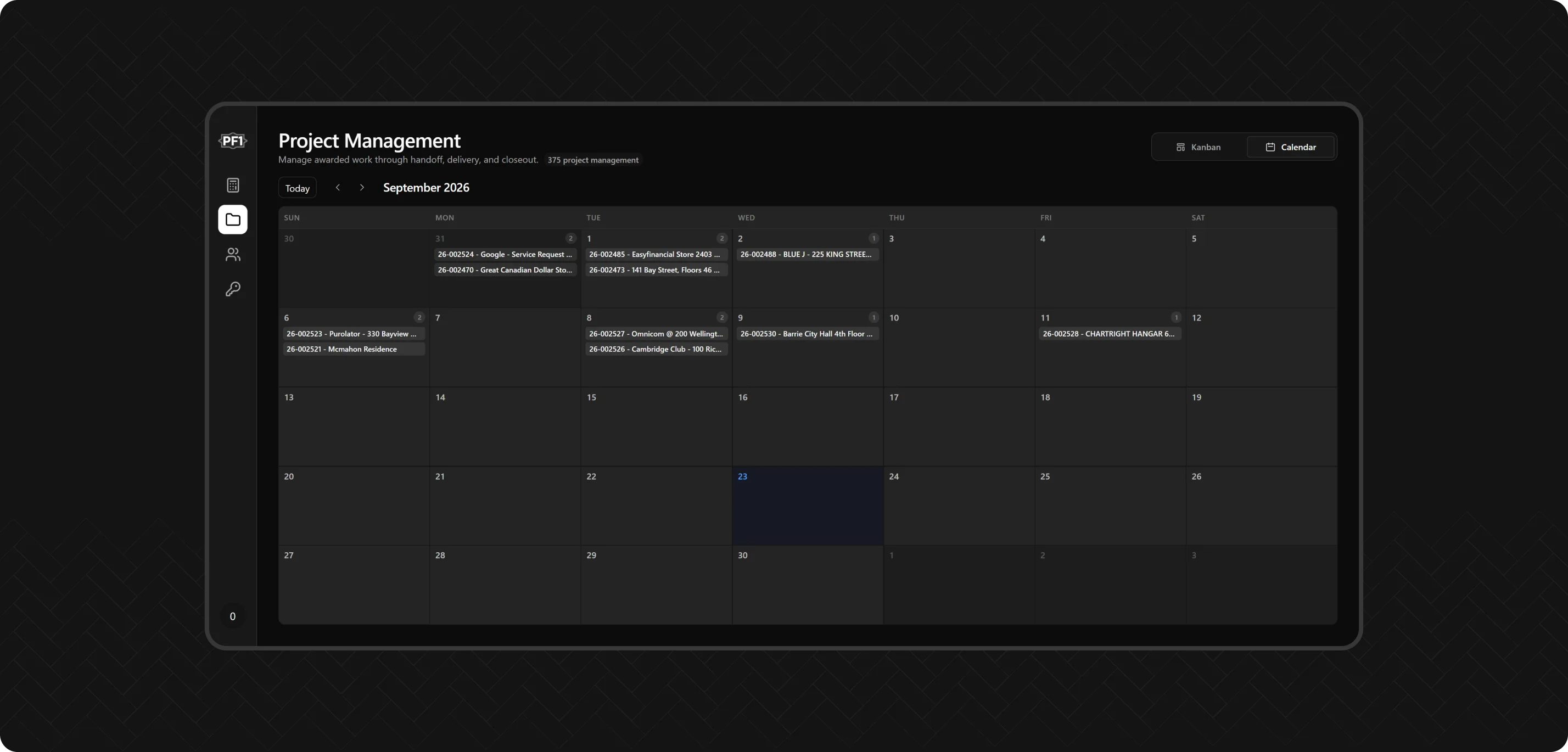Select the folder projects icon in sidebar

coord(233,220)
